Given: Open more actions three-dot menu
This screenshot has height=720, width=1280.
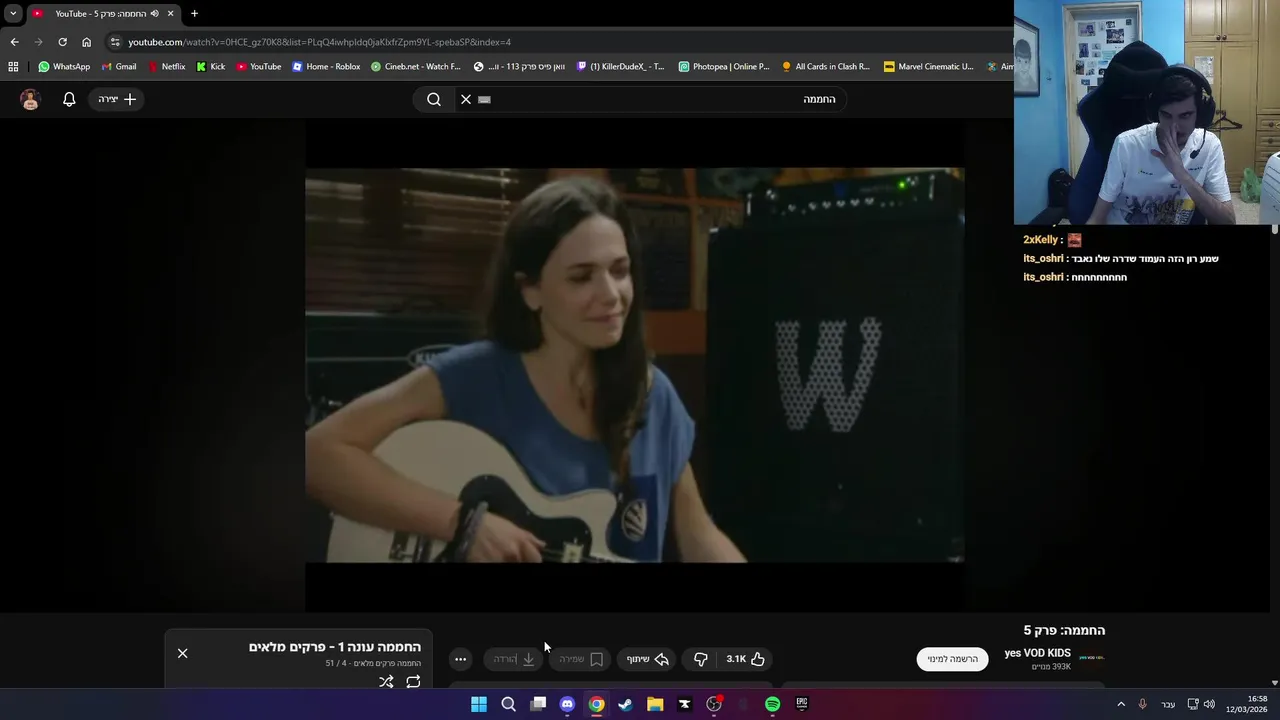Looking at the screenshot, I should pos(460,659).
